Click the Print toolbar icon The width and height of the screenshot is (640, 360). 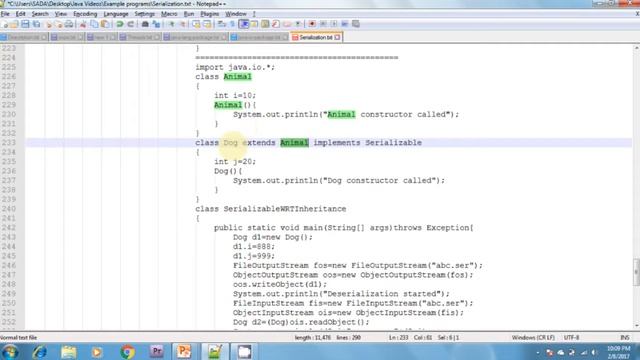[69, 24]
